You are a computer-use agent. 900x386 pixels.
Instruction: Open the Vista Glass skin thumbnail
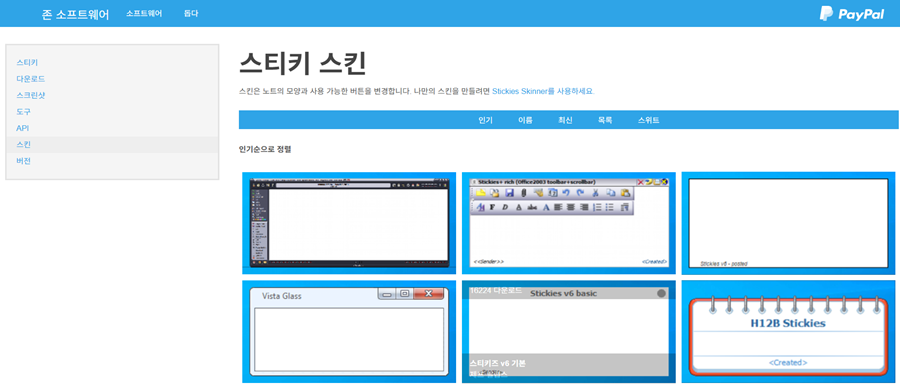pos(349,331)
